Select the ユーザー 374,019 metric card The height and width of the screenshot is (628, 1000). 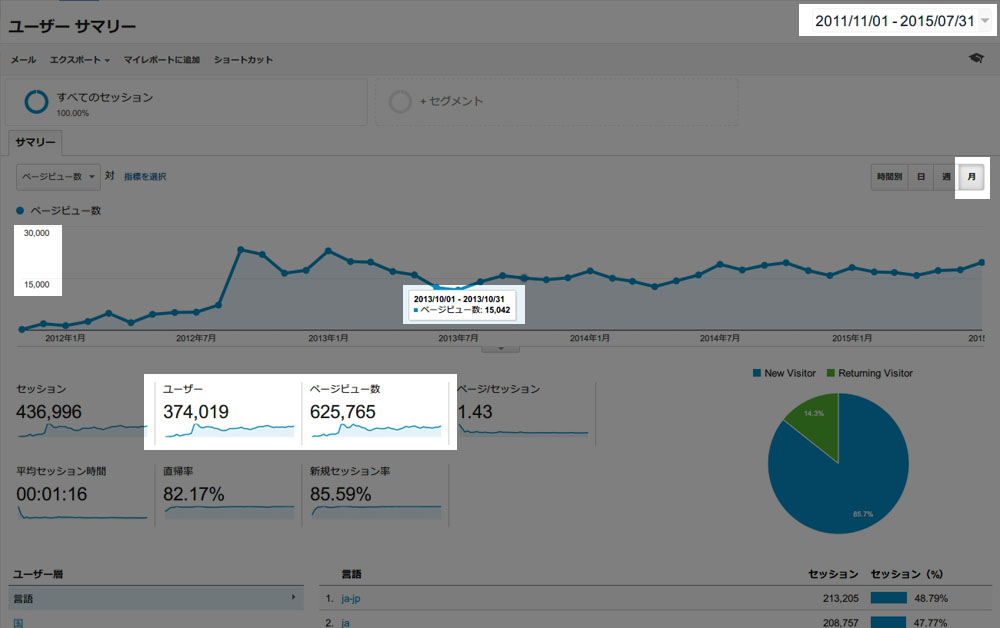pyautogui.click(x=229, y=413)
